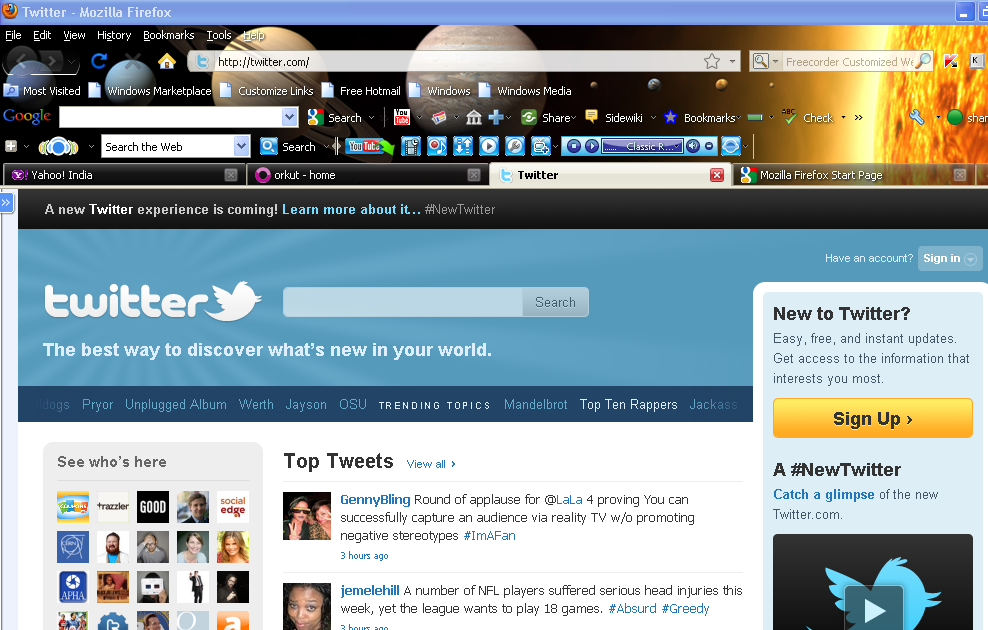Open View all Top Tweets link
The image size is (988, 630).
click(x=431, y=464)
